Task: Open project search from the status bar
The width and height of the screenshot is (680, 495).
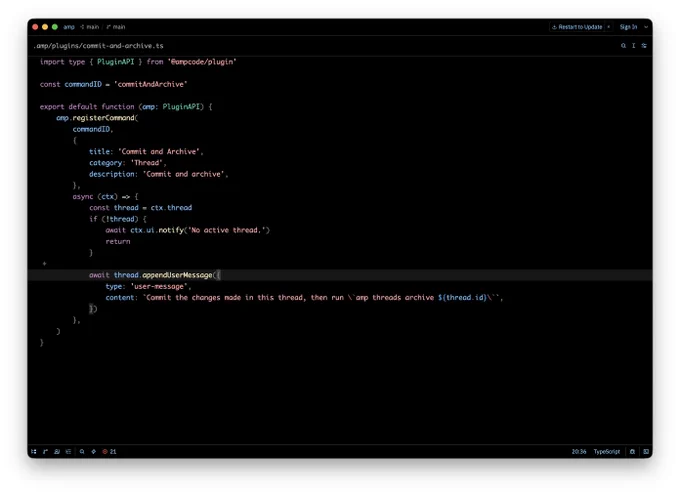Action: pyautogui.click(x=82, y=452)
